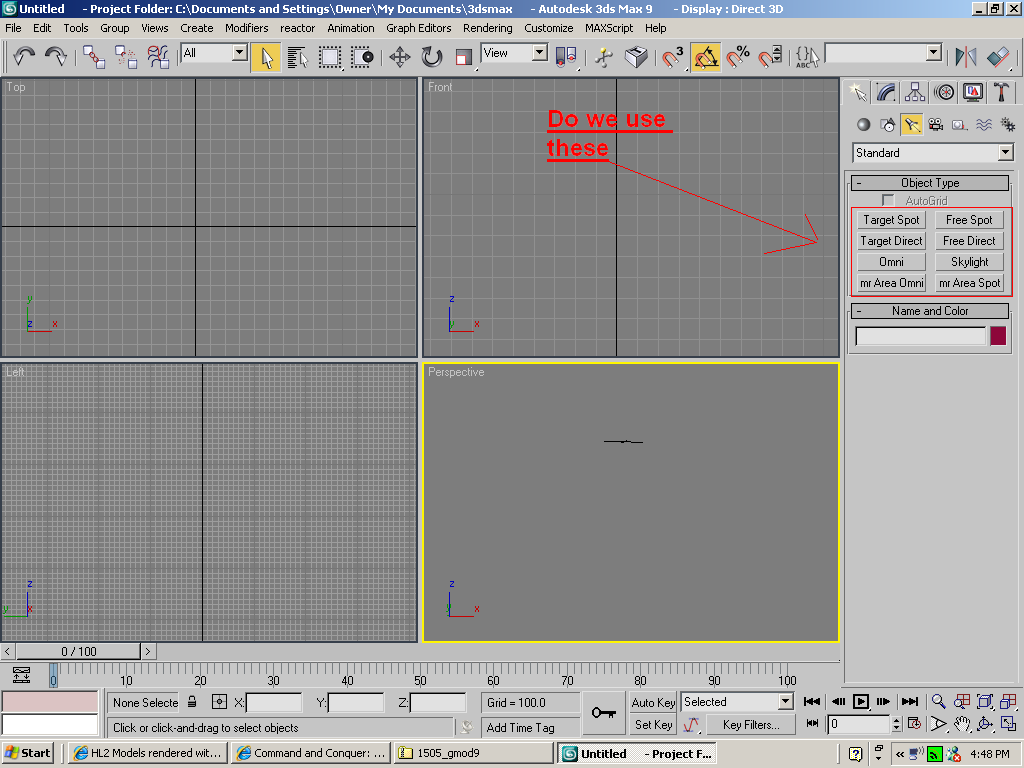
Task: Click the object color swatch
Action: (x=997, y=336)
